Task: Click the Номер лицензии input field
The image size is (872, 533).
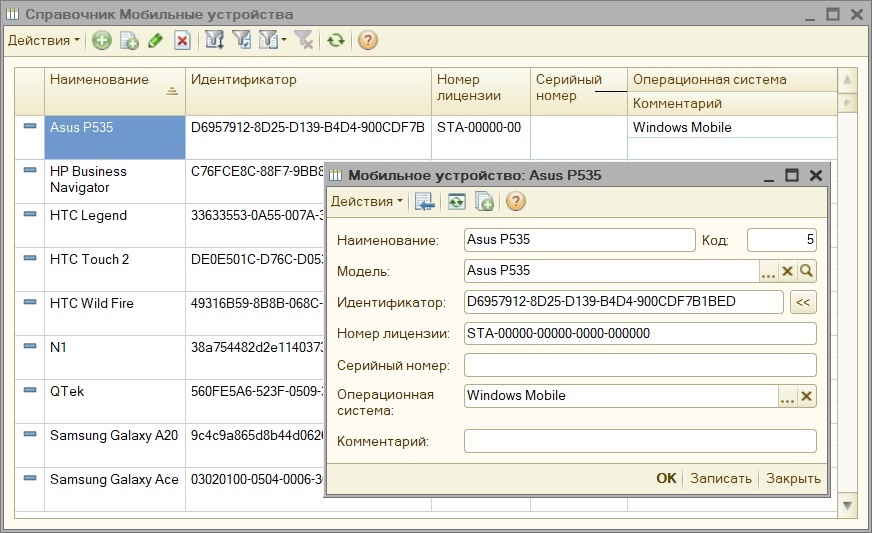Action: pos(640,333)
